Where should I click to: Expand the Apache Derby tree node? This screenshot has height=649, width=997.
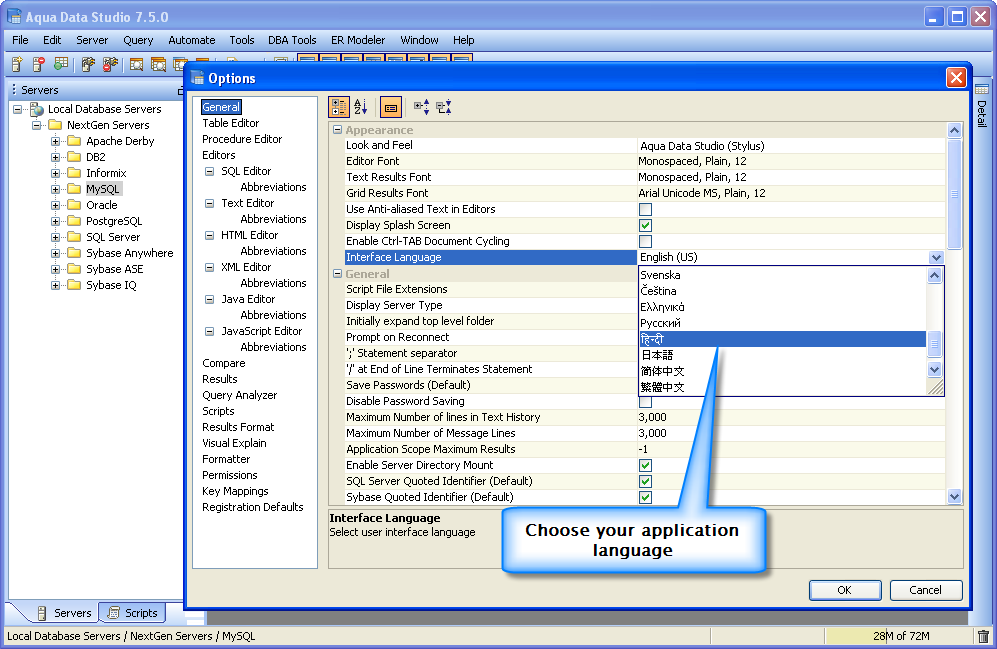click(55, 141)
